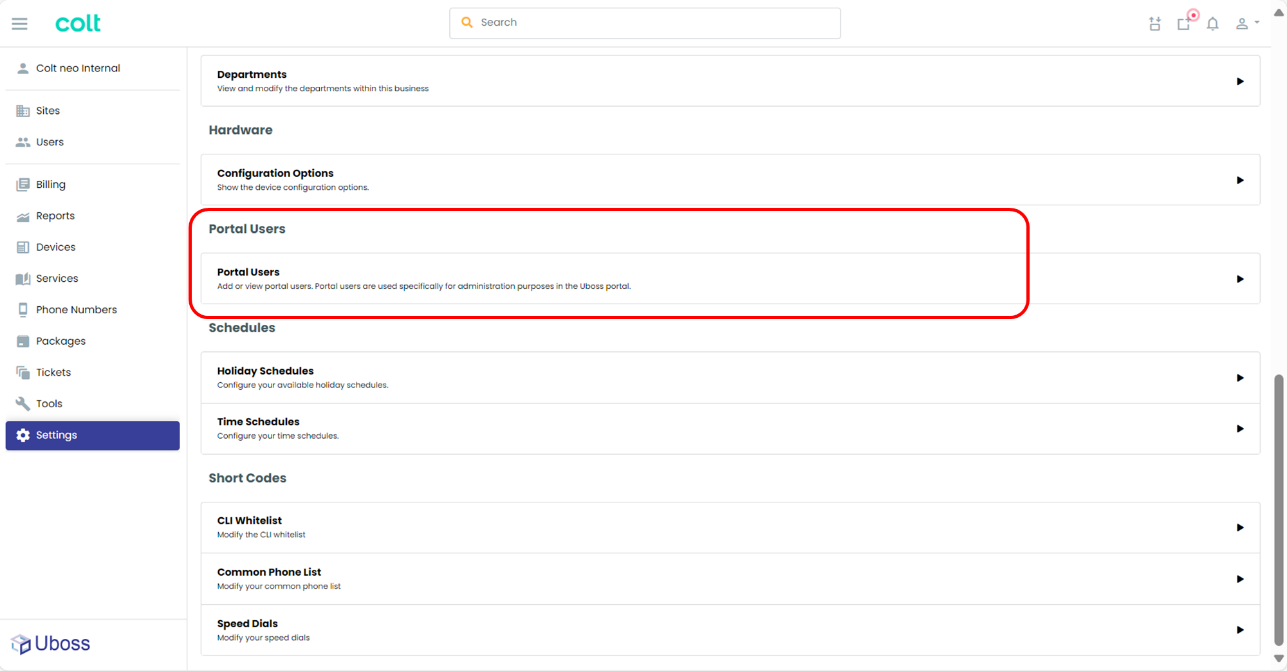
Task: Expand the Configuration Options arrow
Action: point(1240,180)
